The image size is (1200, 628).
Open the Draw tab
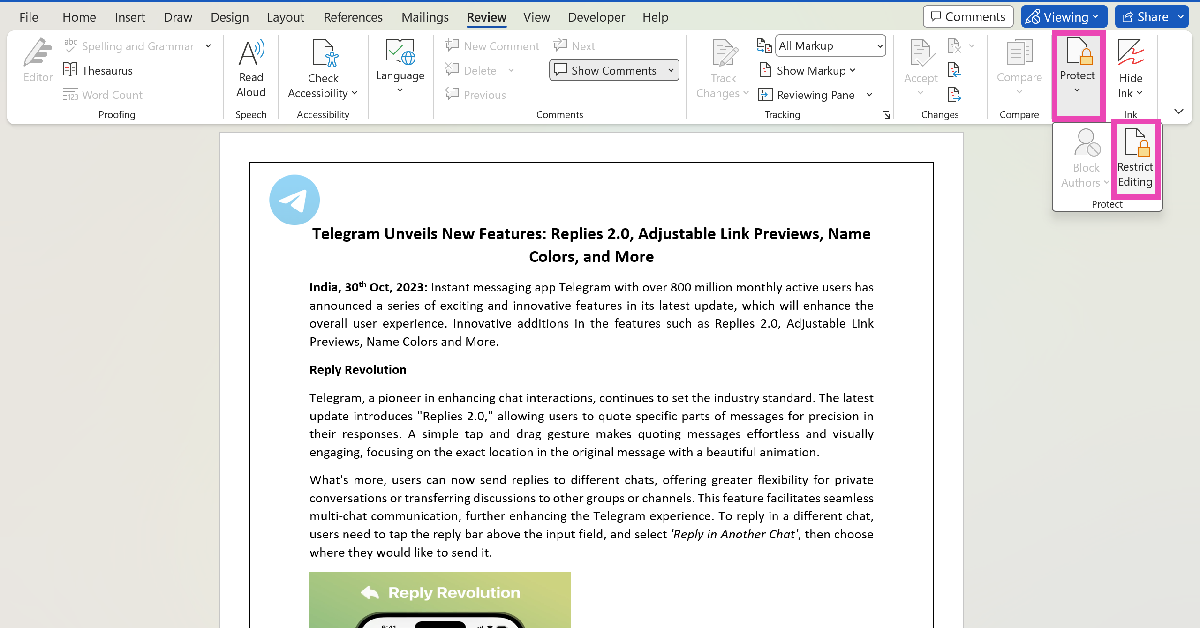[x=178, y=17]
